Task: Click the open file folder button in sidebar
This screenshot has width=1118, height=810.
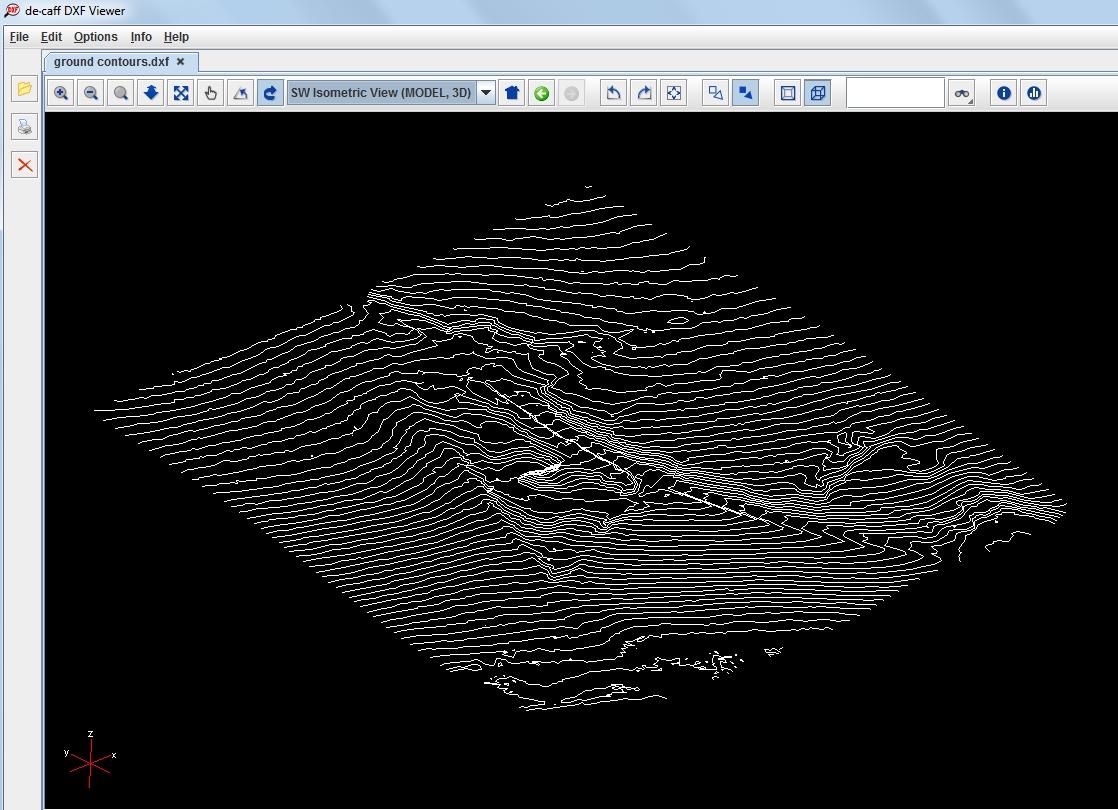Action: pos(24,88)
